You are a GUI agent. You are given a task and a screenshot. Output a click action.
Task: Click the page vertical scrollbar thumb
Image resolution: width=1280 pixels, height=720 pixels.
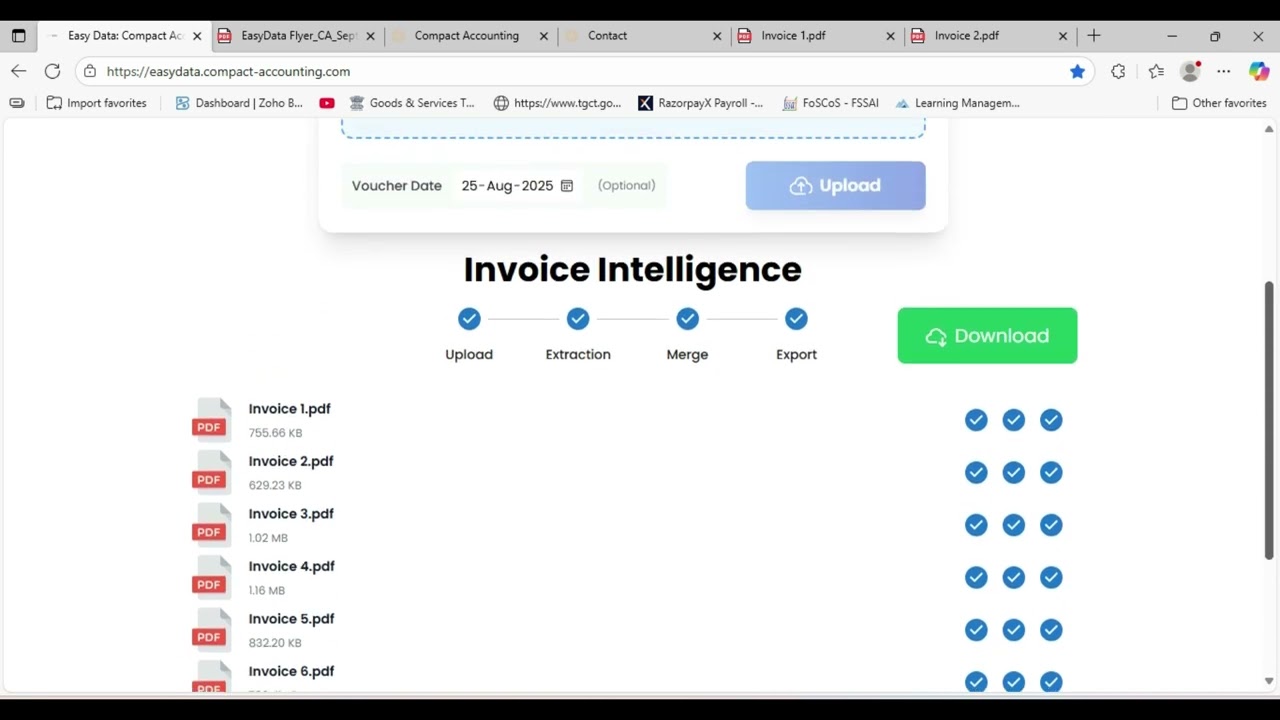1269,420
